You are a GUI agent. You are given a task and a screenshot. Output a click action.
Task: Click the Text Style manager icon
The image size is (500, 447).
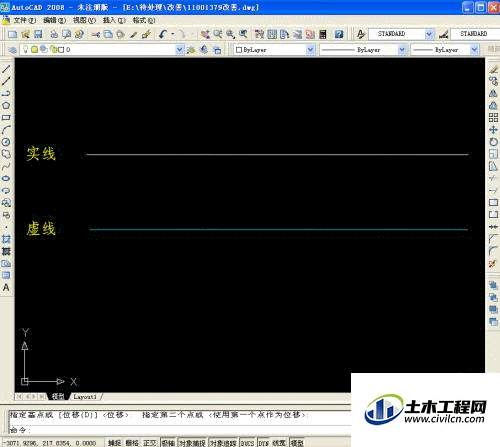tap(361, 34)
